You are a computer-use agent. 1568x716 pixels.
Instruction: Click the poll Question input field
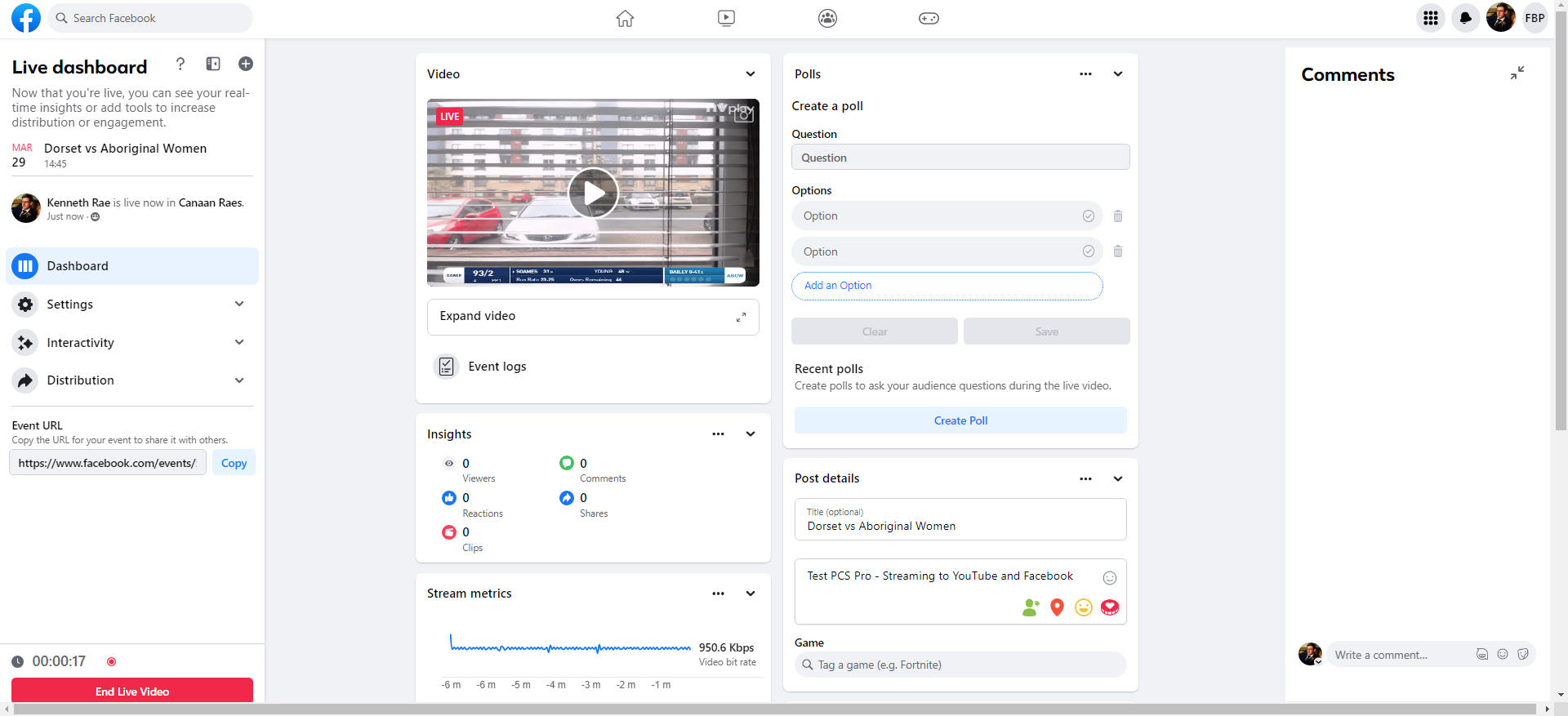coord(960,158)
